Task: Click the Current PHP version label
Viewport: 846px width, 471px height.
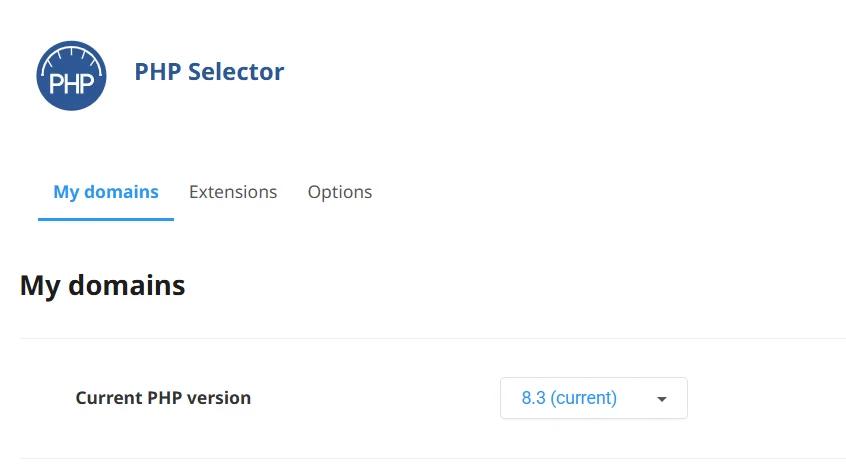Action: pyautogui.click(x=163, y=398)
